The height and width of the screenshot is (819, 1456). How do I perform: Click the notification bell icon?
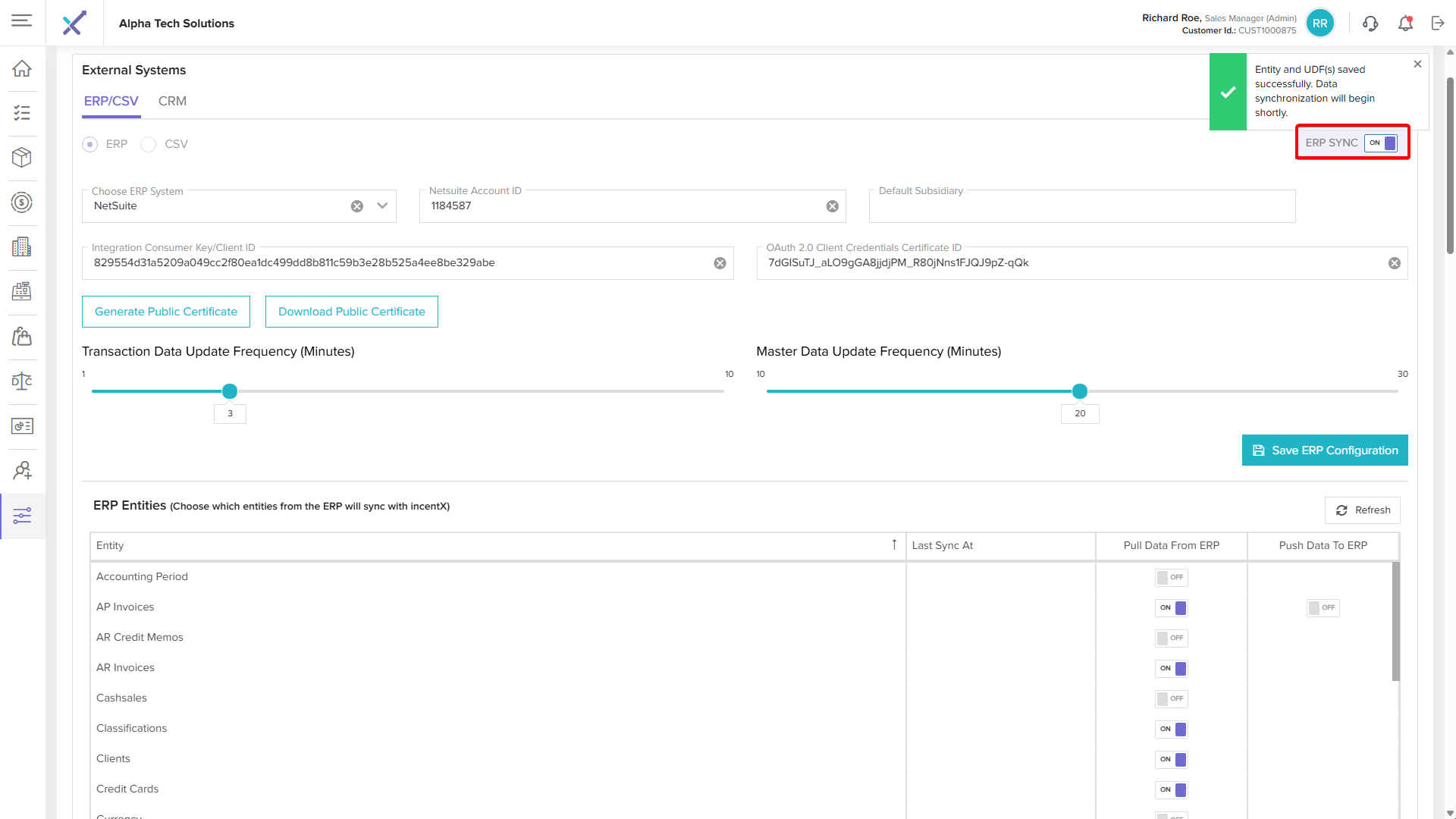(1405, 24)
